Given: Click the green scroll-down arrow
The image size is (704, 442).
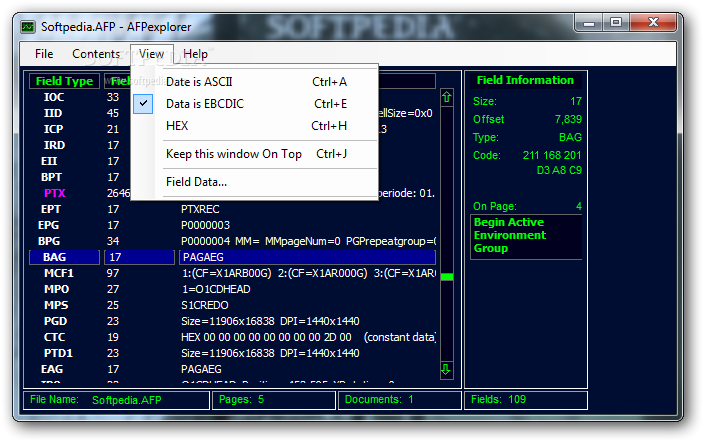Looking at the screenshot, I should click(x=446, y=370).
